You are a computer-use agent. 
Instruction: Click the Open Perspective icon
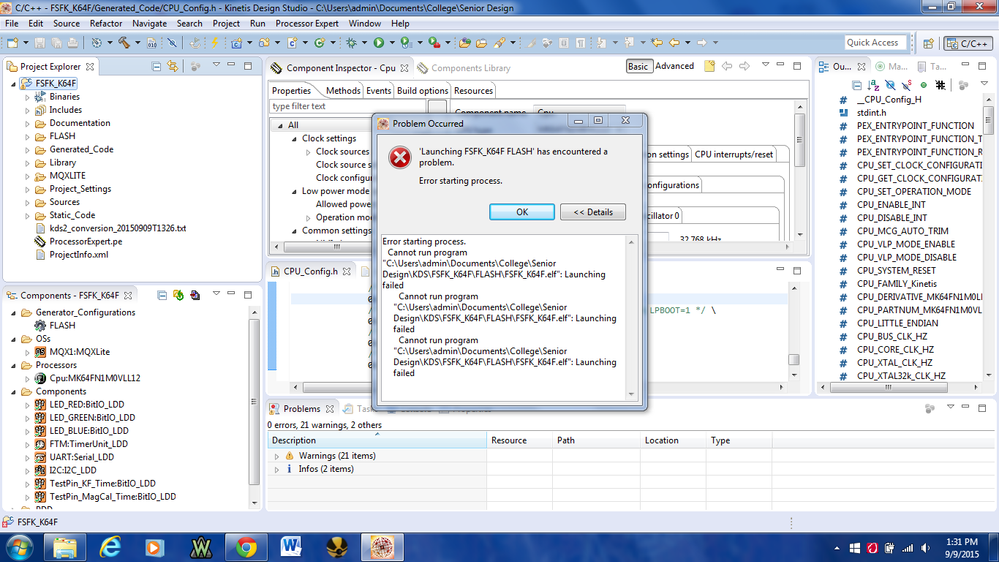(x=928, y=43)
